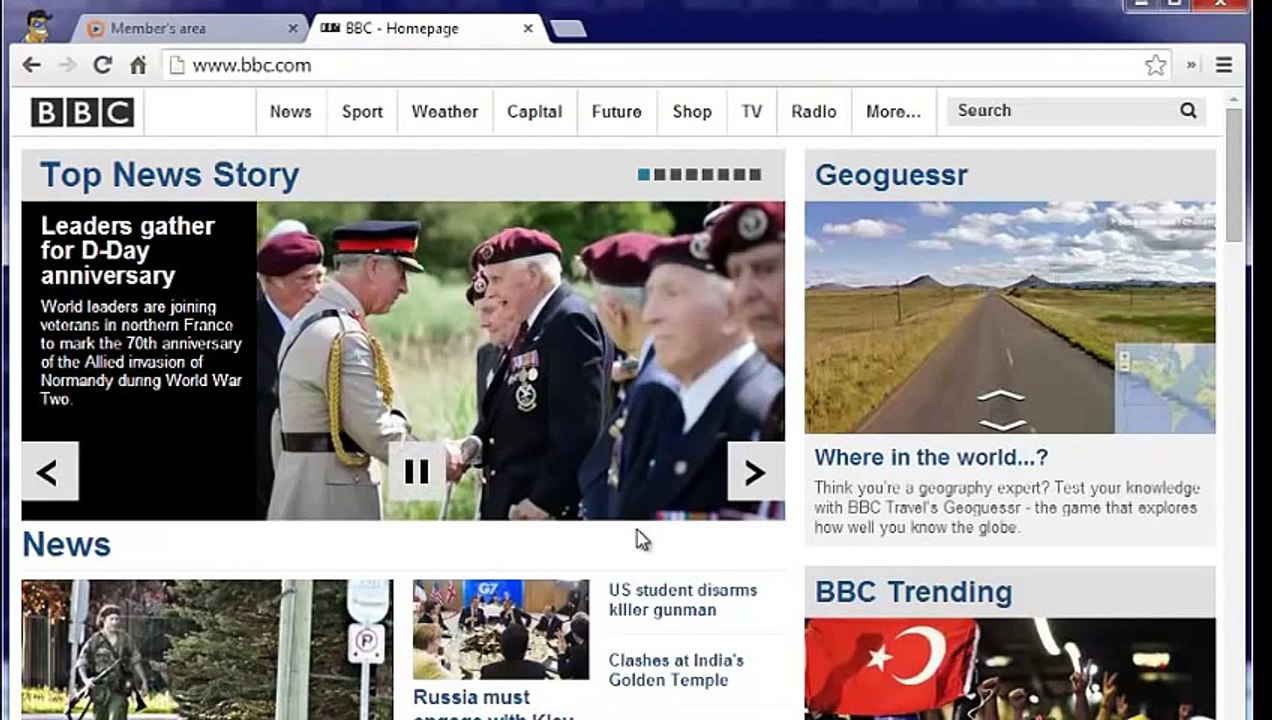The image size is (1272, 720).
Task: Visit the BBC Shop
Action: [x=692, y=112]
